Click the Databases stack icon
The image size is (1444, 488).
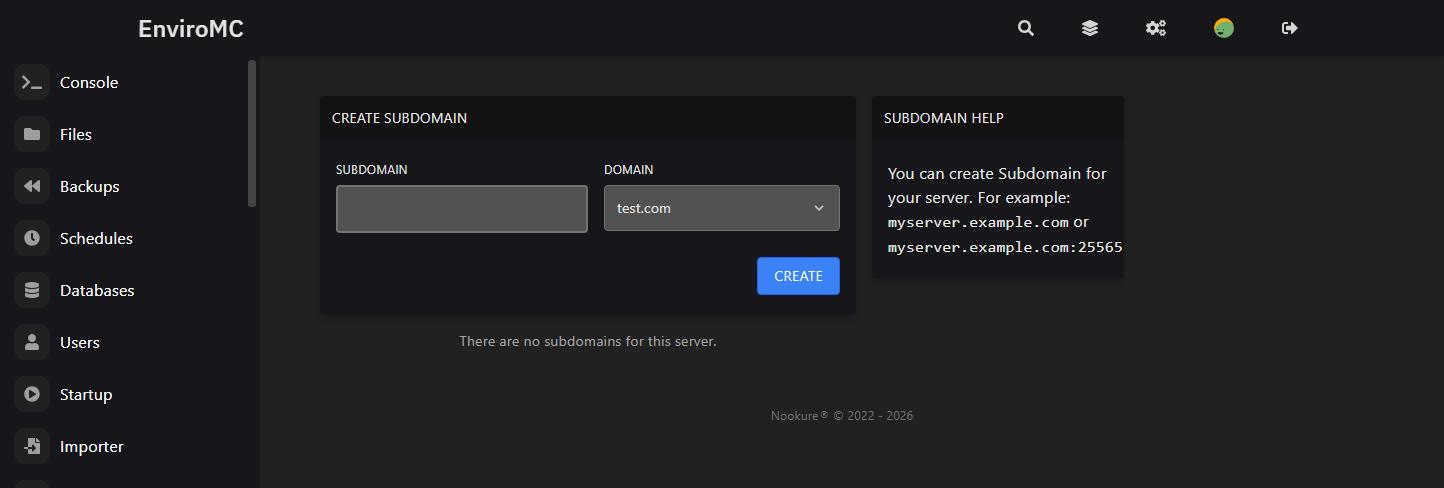pyautogui.click(x=32, y=290)
